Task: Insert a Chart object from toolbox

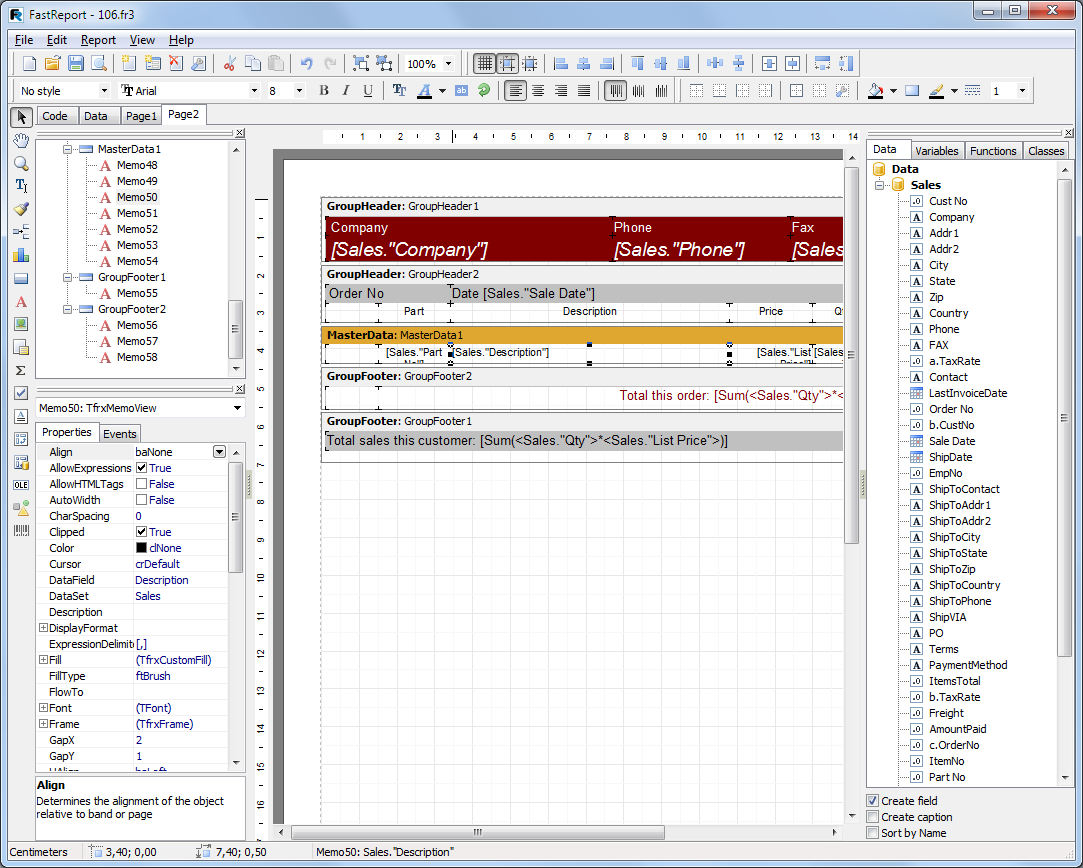Action: click(x=21, y=255)
